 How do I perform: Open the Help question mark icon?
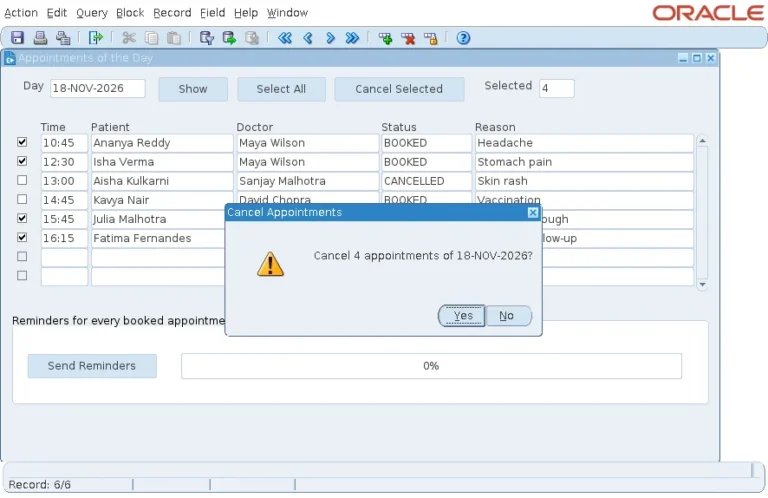click(x=463, y=38)
